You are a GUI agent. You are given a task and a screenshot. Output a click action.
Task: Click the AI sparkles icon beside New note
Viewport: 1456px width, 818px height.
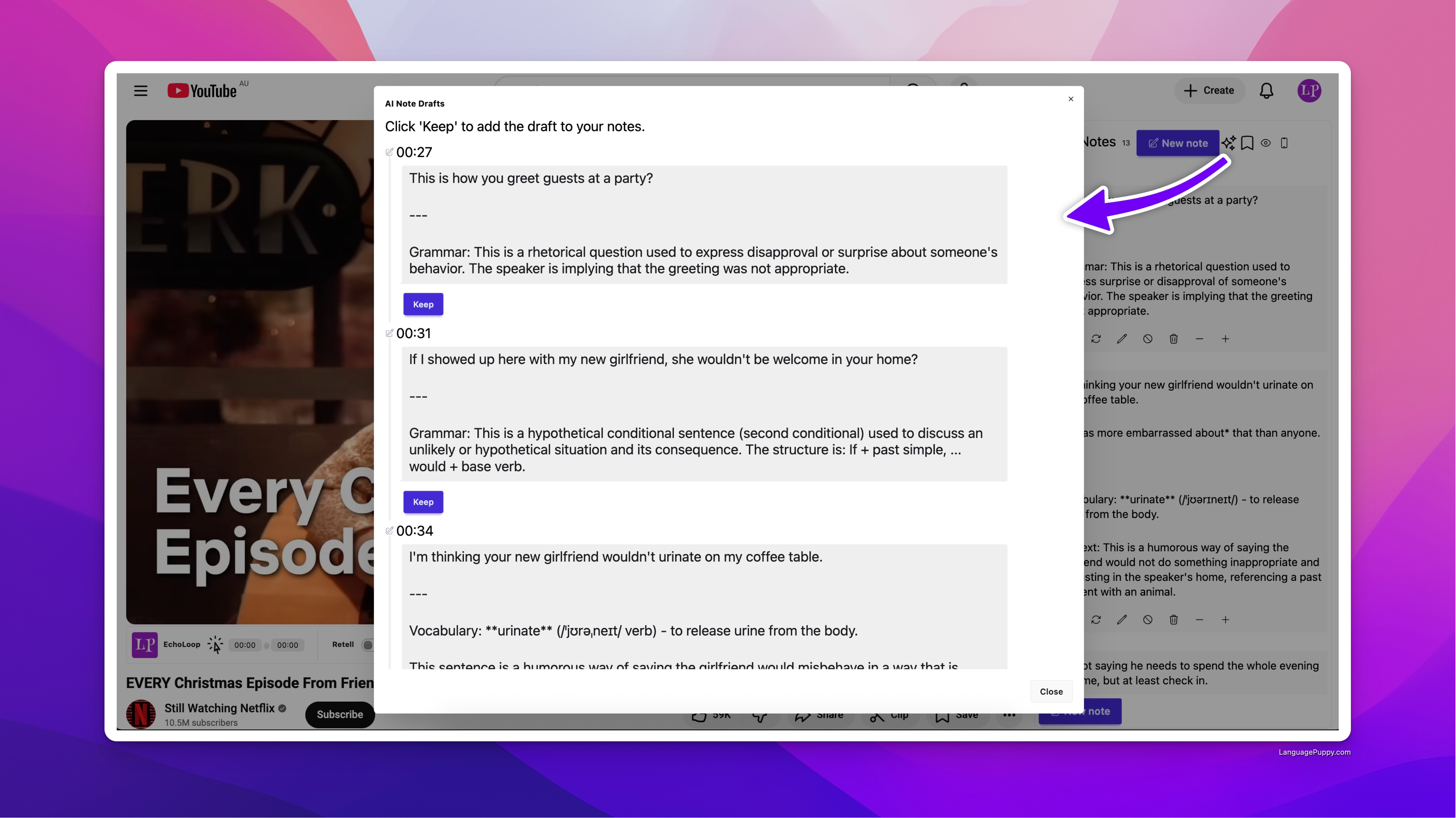[1228, 142]
